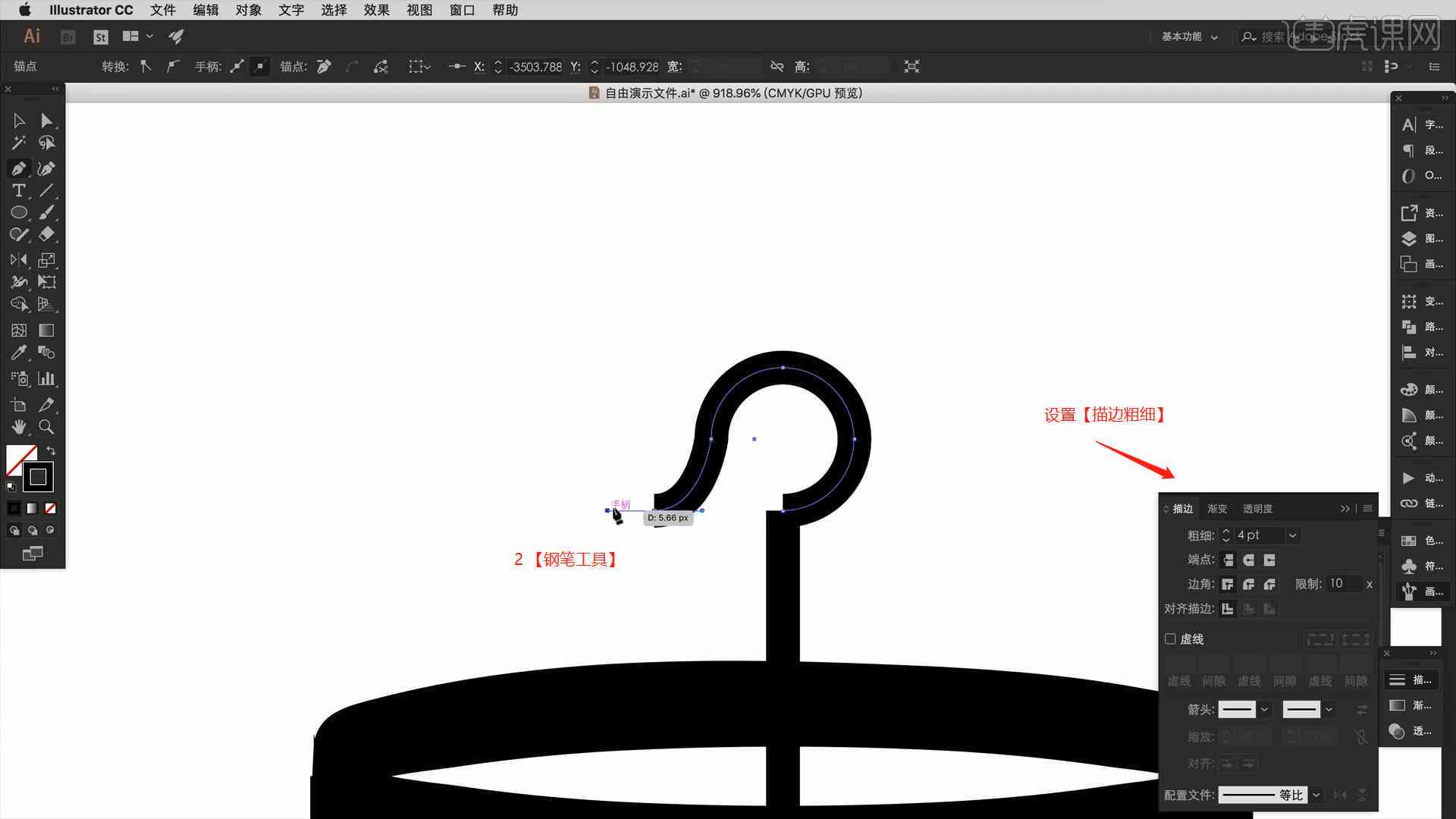Open the 文件 menu
Viewport: 1456px width, 819px height.
pyautogui.click(x=162, y=10)
